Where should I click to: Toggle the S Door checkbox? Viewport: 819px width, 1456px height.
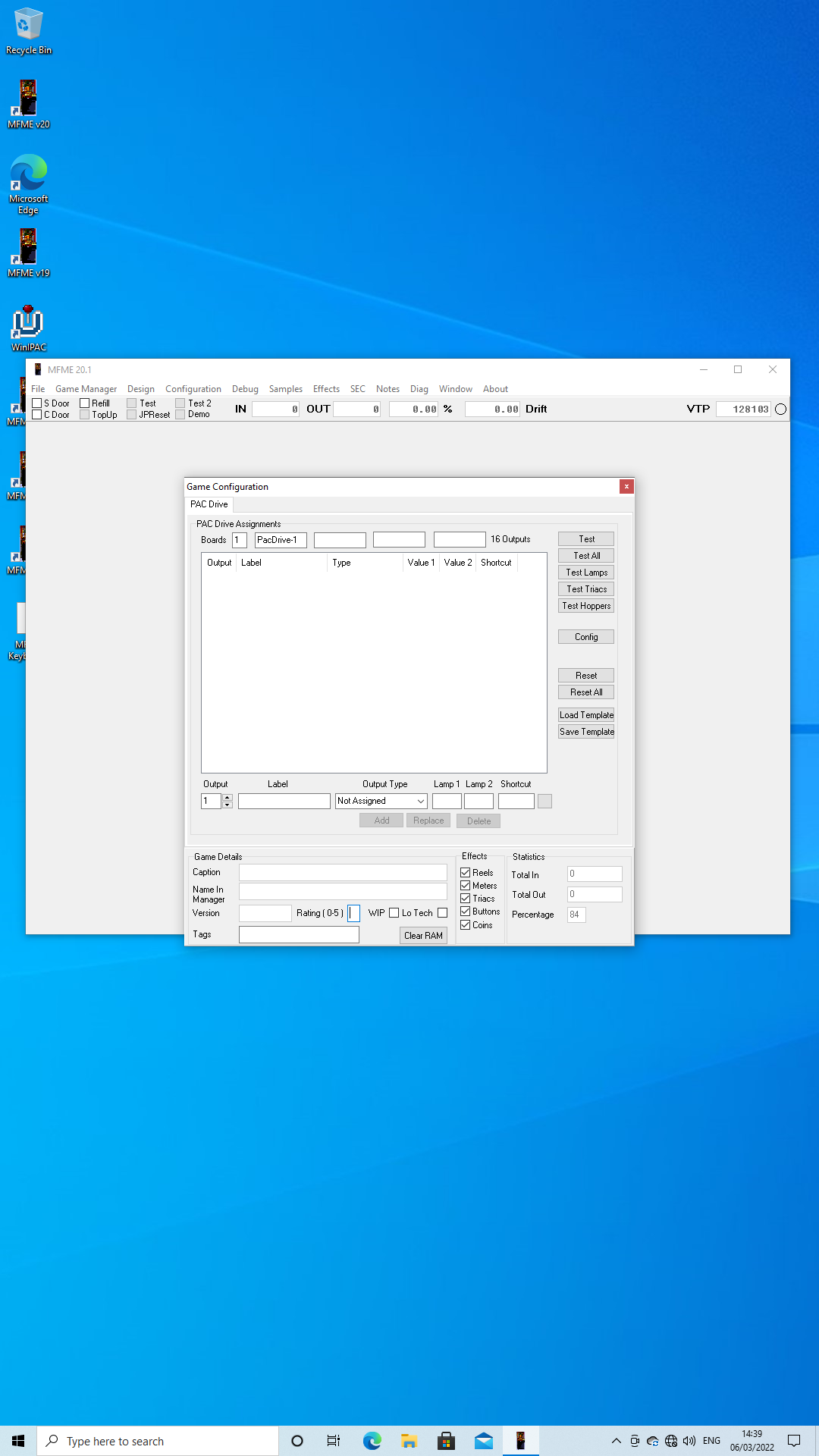tap(37, 403)
